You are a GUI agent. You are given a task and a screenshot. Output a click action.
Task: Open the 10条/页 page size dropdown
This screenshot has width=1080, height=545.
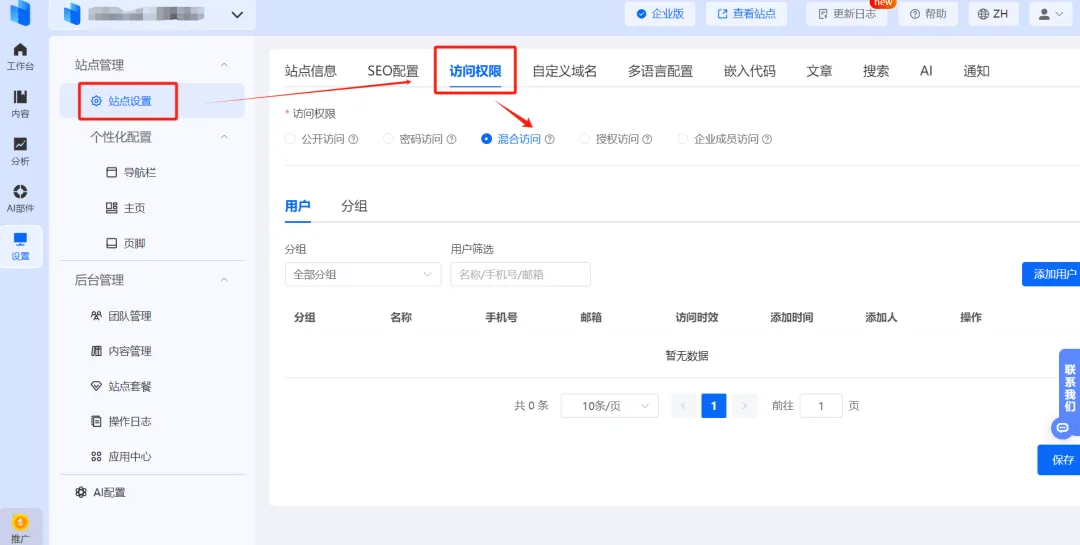pos(610,406)
